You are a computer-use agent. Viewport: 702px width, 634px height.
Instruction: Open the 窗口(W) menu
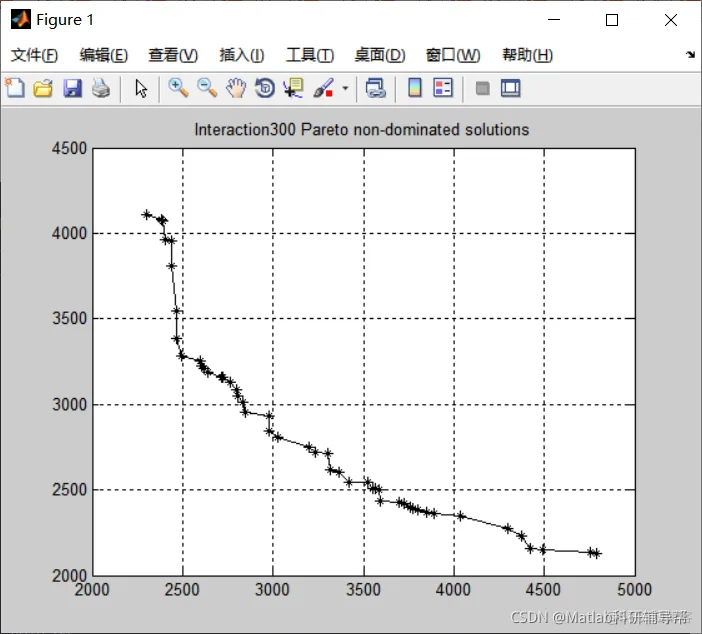tap(453, 56)
